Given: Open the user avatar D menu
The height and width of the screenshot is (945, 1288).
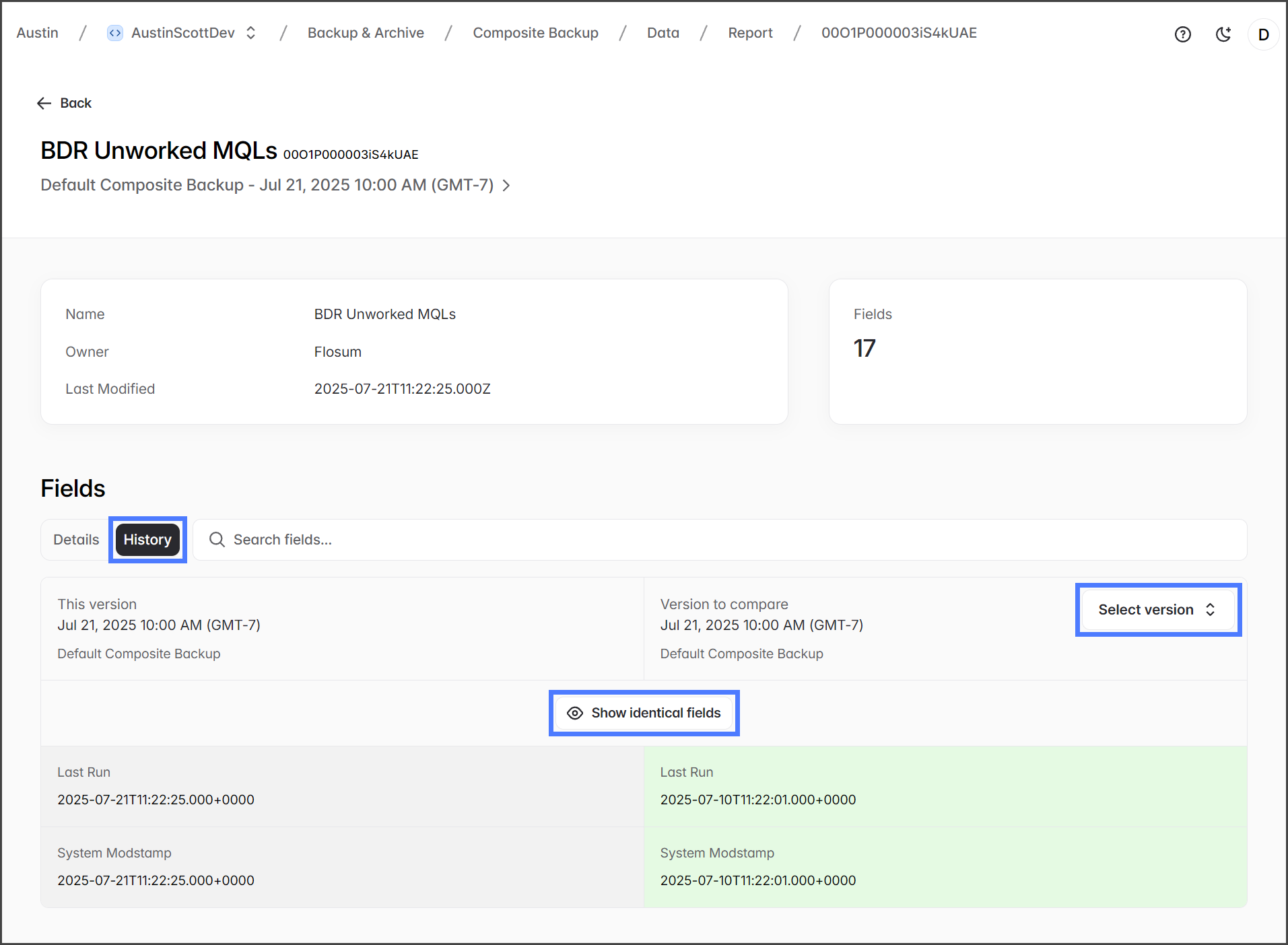Looking at the screenshot, I should coord(1263,34).
